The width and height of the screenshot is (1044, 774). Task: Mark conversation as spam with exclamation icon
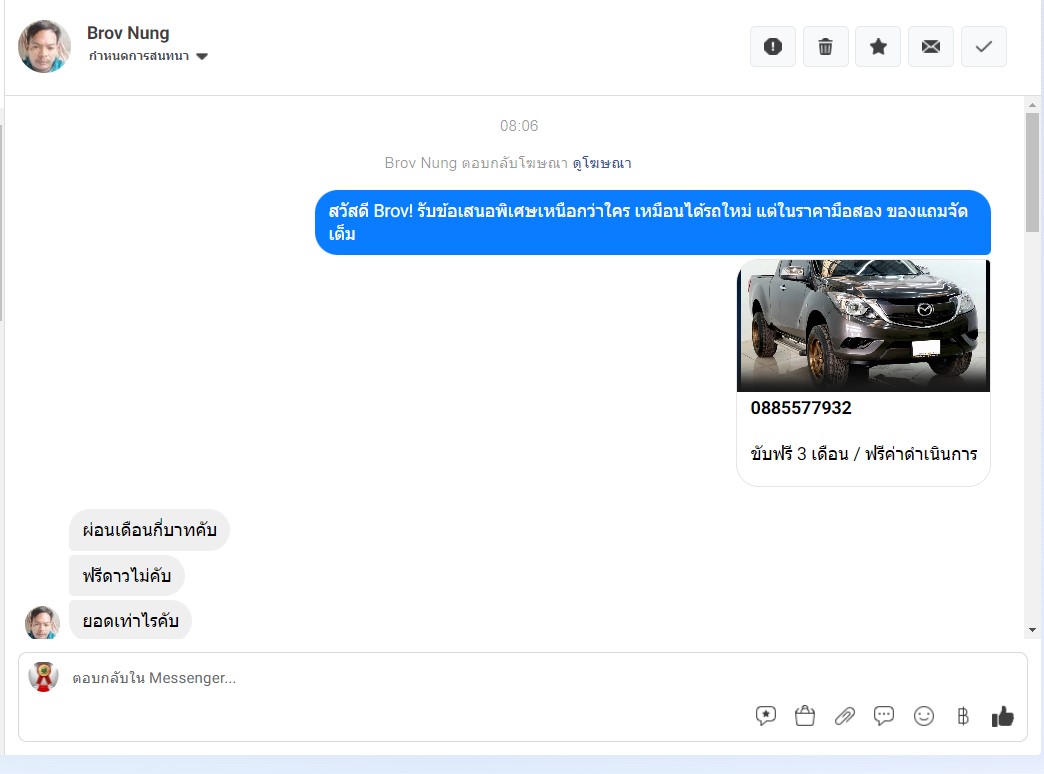pyautogui.click(x=772, y=47)
